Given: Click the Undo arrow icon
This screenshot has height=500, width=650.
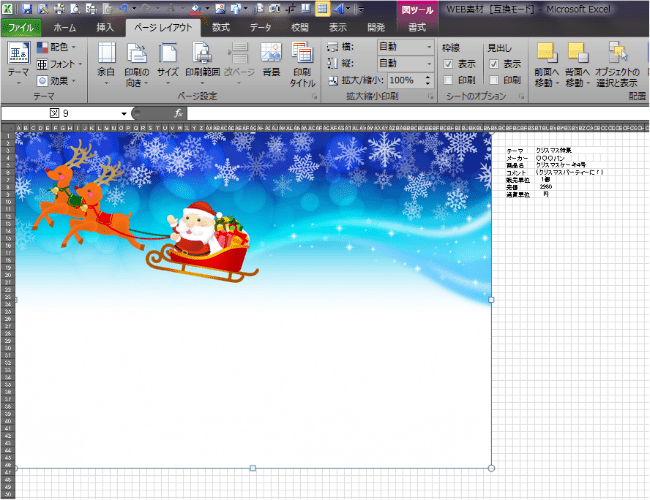Looking at the screenshot, I should 123,9.
